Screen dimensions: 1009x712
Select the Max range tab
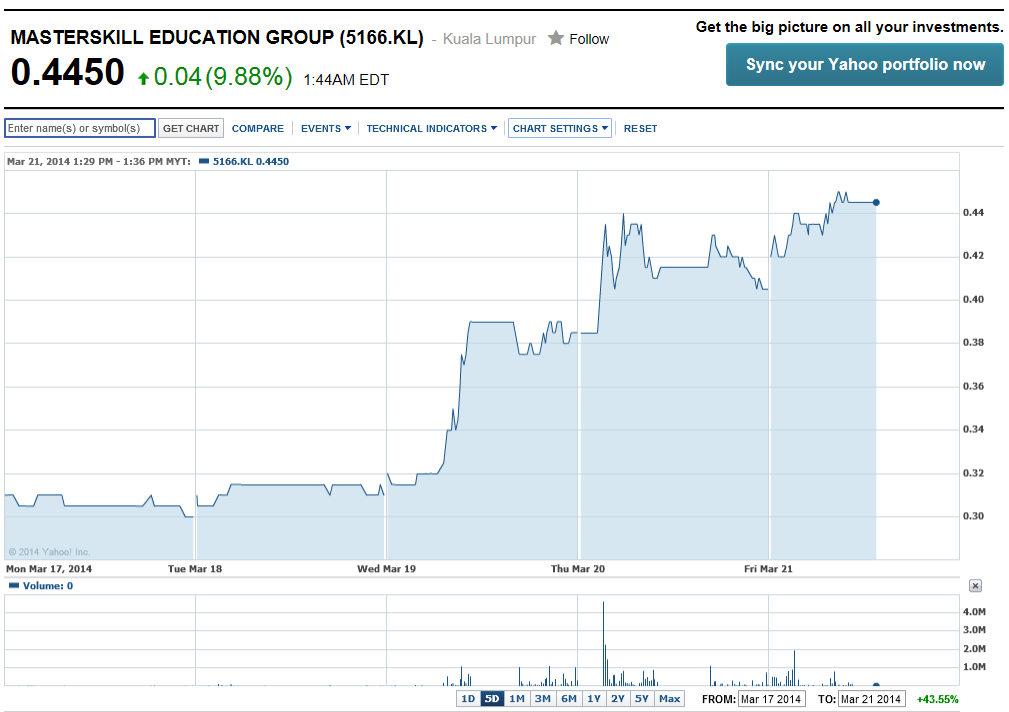pos(669,698)
